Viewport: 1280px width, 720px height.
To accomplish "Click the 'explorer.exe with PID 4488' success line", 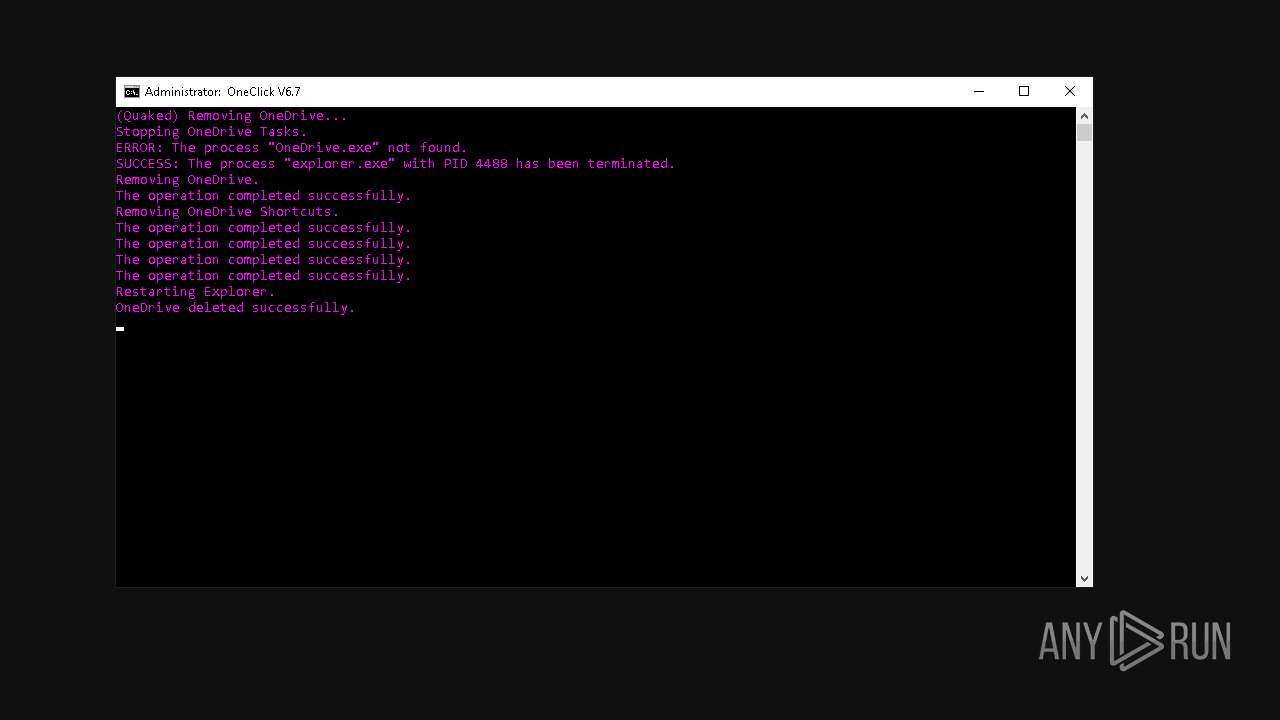I will (x=396, y=164).
